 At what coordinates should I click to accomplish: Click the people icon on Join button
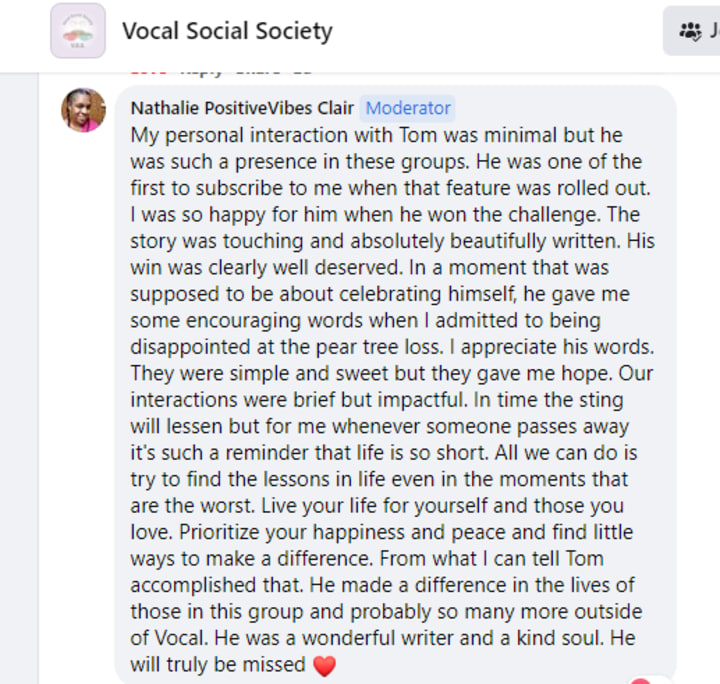[690, 31]
